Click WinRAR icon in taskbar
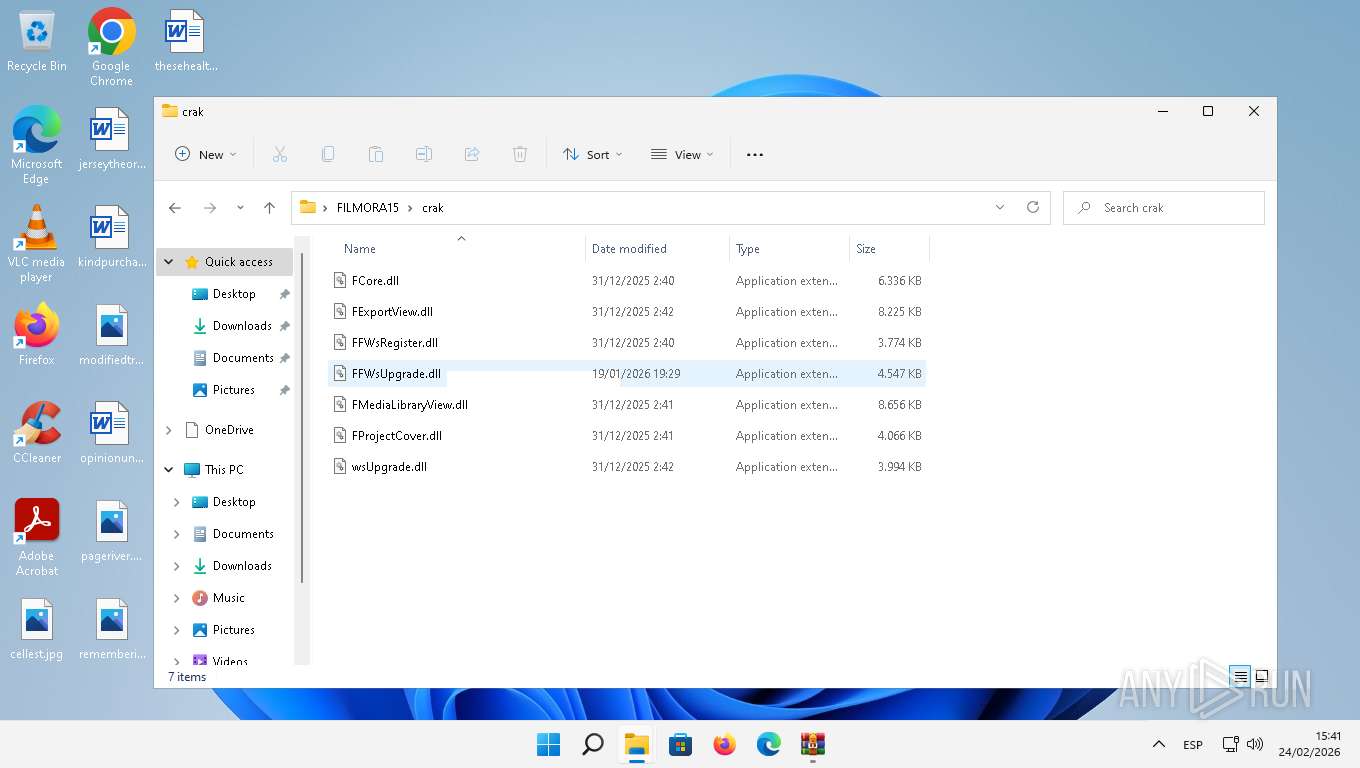This screenshot has width=1360, height=768. click(x=813, y=744)
